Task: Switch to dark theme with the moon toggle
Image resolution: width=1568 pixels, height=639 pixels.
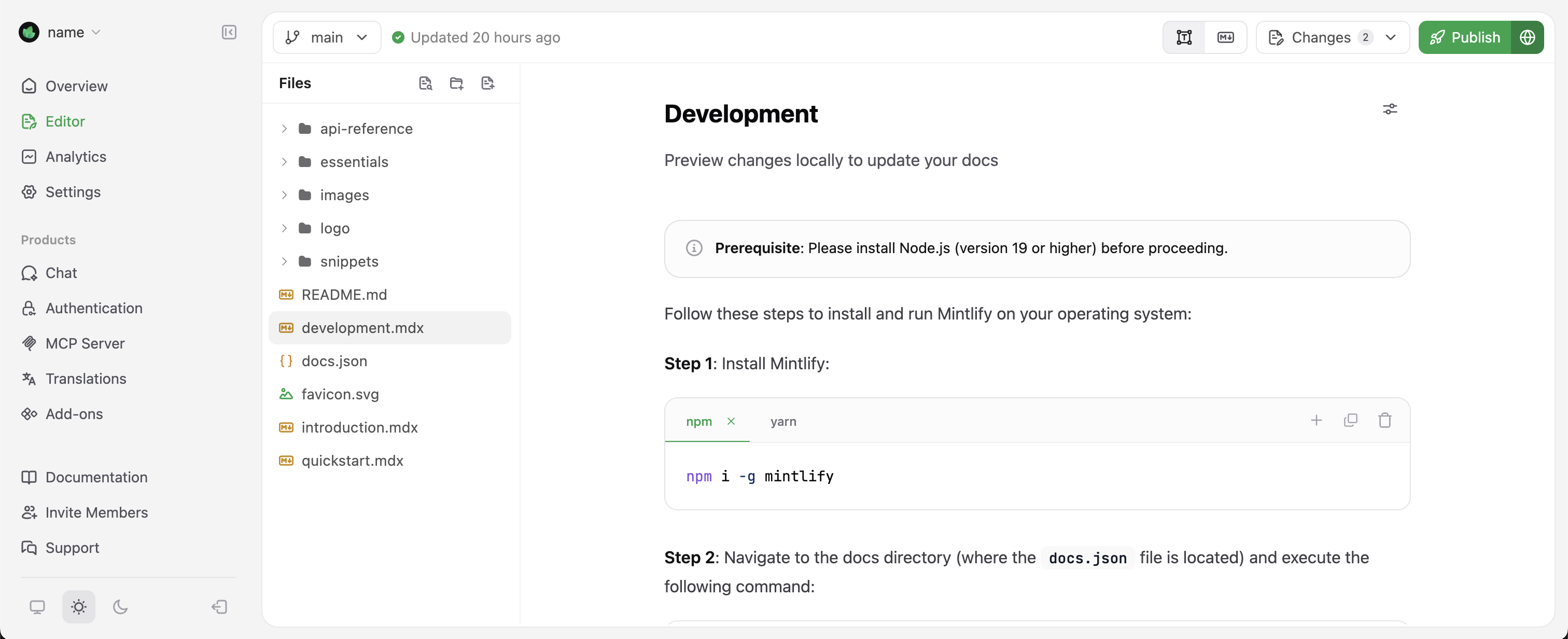Action: [x=120, y=607]
